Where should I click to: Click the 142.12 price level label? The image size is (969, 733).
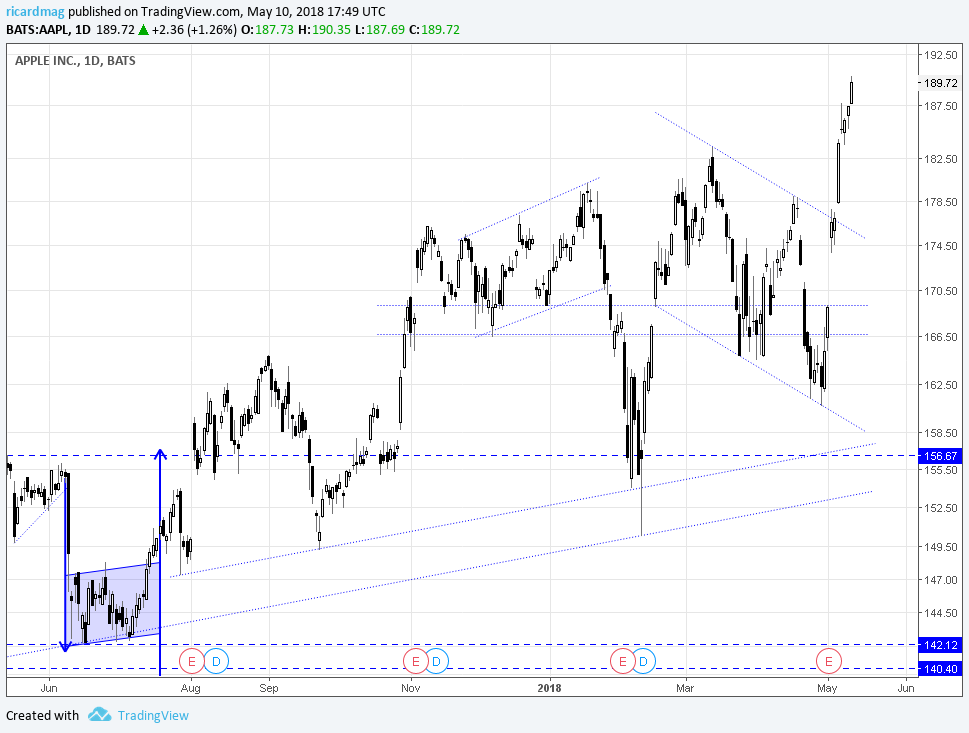click(x=941, y=645)
